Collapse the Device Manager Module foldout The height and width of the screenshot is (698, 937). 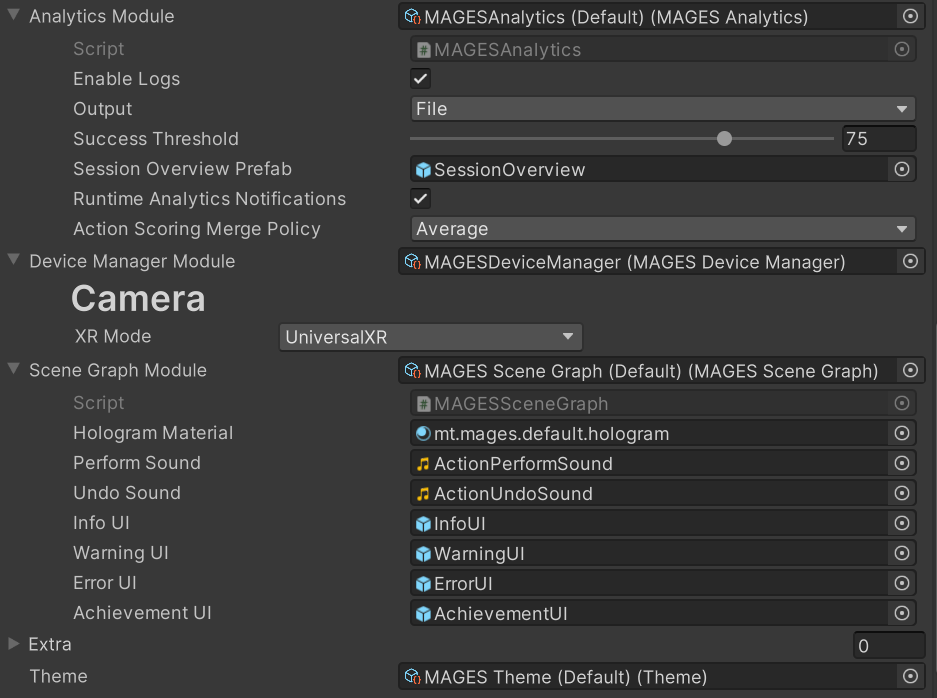(13, 260)
